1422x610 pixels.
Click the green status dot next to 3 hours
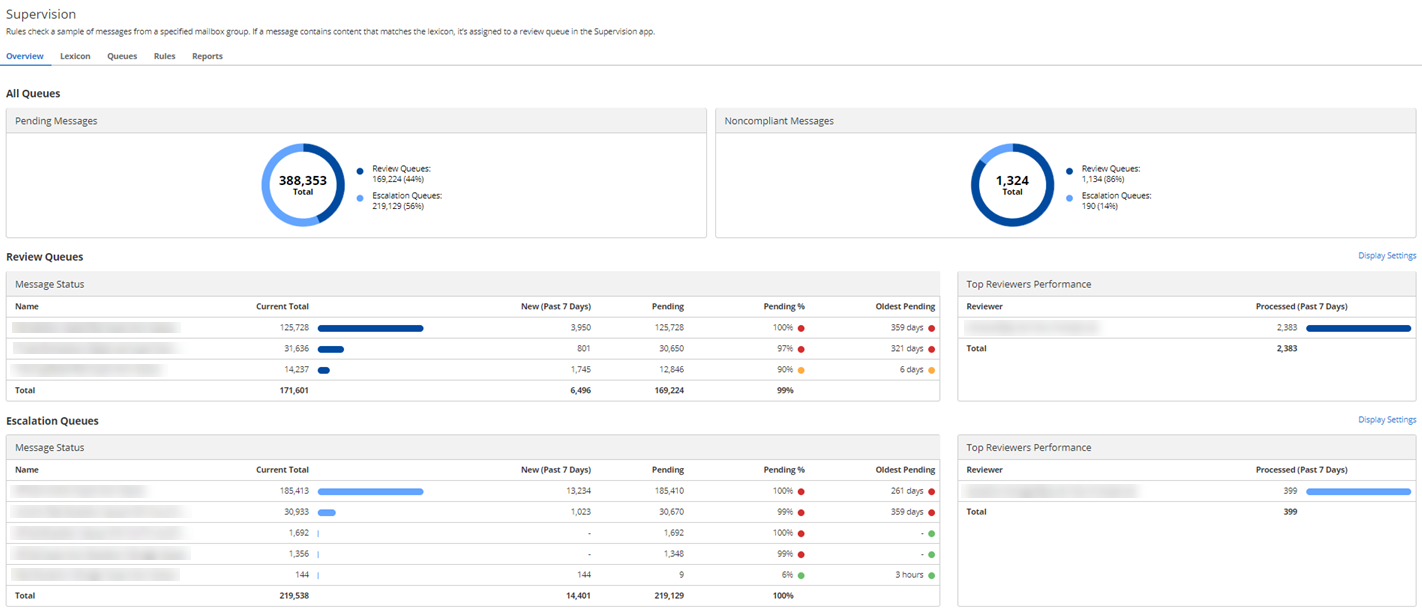pyautogui.click(x=930, y=574)
